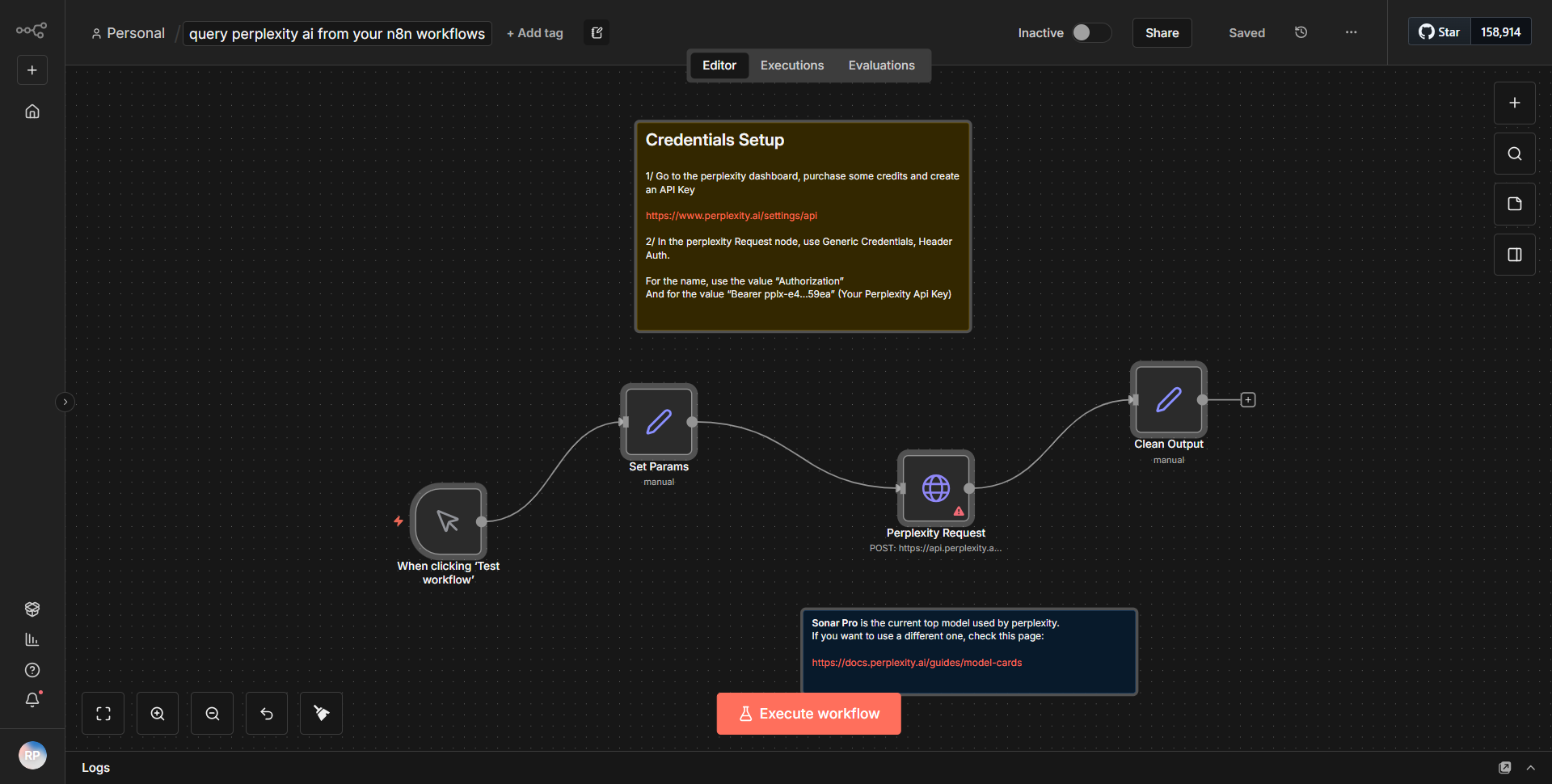
Task: Zoom in on the canvas
Action: pos(157,713)
